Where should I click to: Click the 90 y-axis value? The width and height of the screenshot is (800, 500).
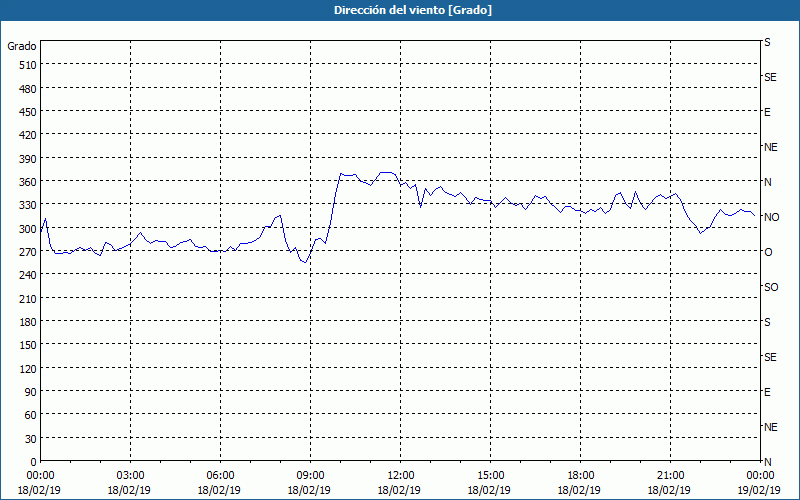point(31,392)
